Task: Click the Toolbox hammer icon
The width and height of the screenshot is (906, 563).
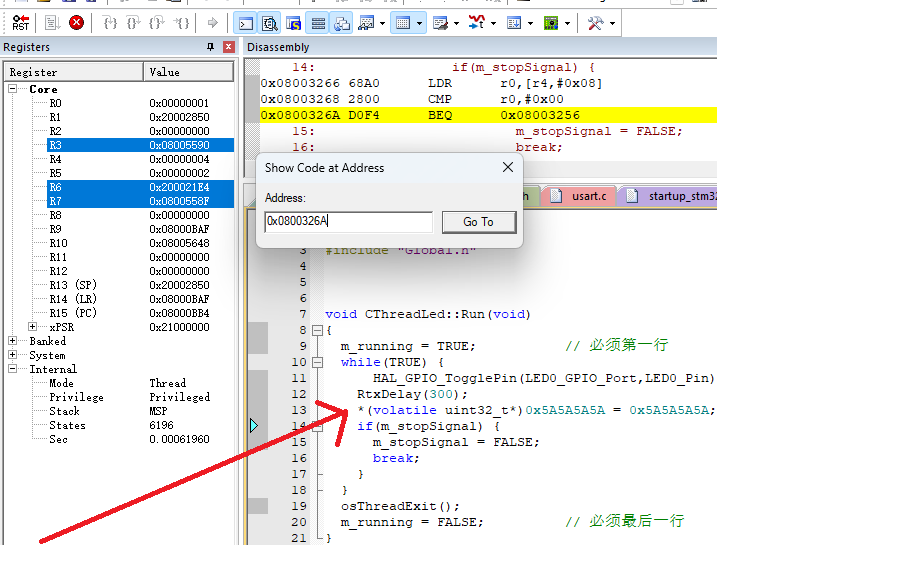Action: pyautogui.click(x=595, y=23)
